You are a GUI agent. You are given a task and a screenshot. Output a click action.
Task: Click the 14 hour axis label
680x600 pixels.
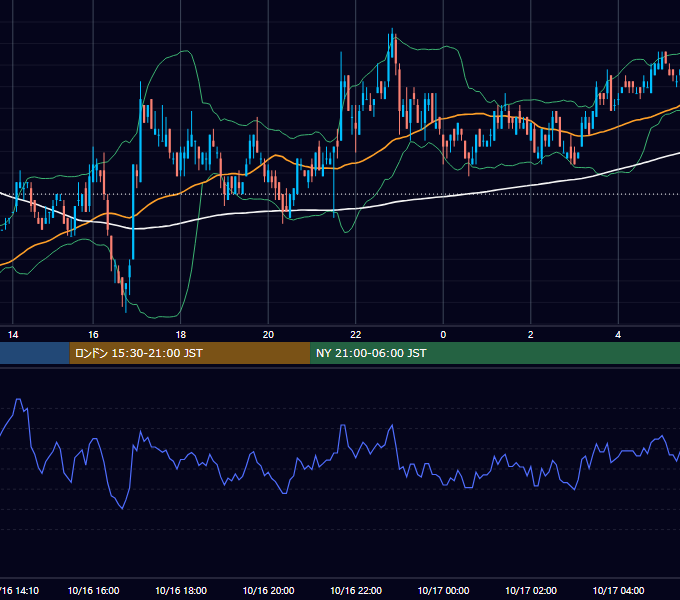[13, 335]
